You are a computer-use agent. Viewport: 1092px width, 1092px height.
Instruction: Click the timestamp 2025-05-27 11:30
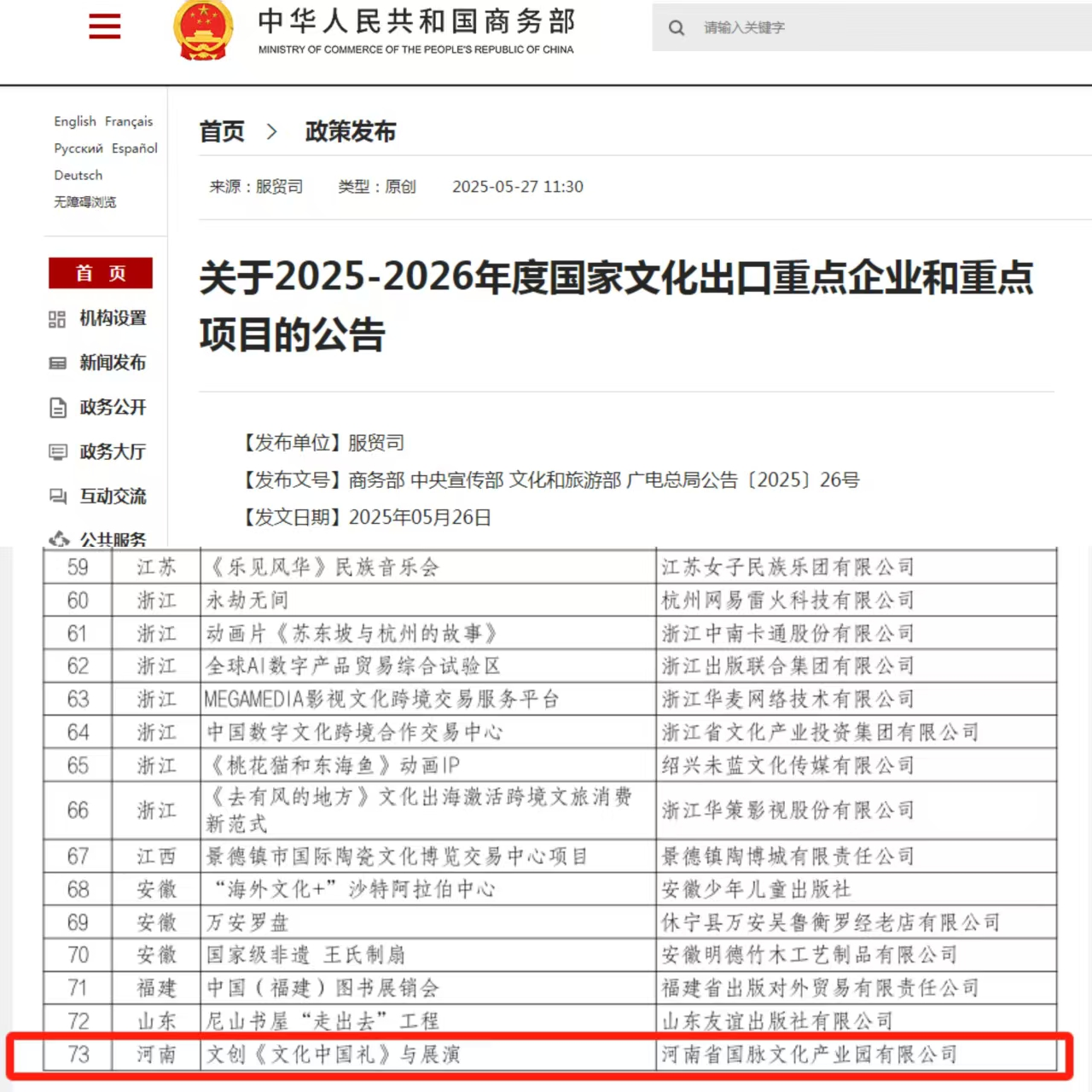(x=518, y=187)
